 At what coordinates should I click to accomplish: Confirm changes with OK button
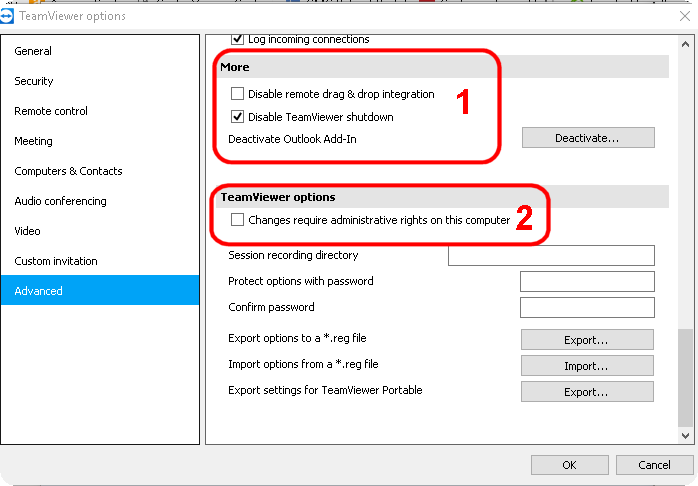click(569, 465)
